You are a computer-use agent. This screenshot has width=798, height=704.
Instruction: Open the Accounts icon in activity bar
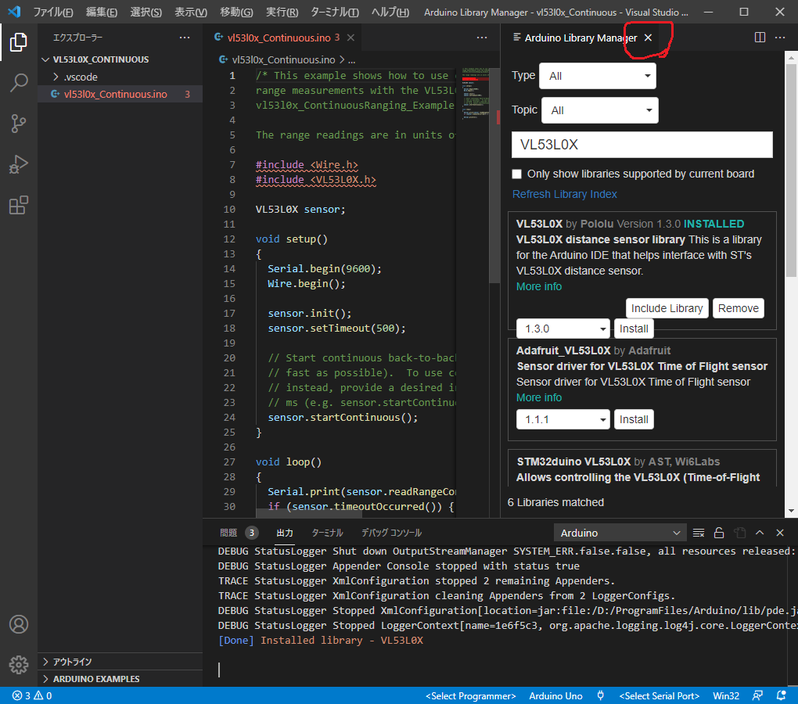click(x=18, y=624)
